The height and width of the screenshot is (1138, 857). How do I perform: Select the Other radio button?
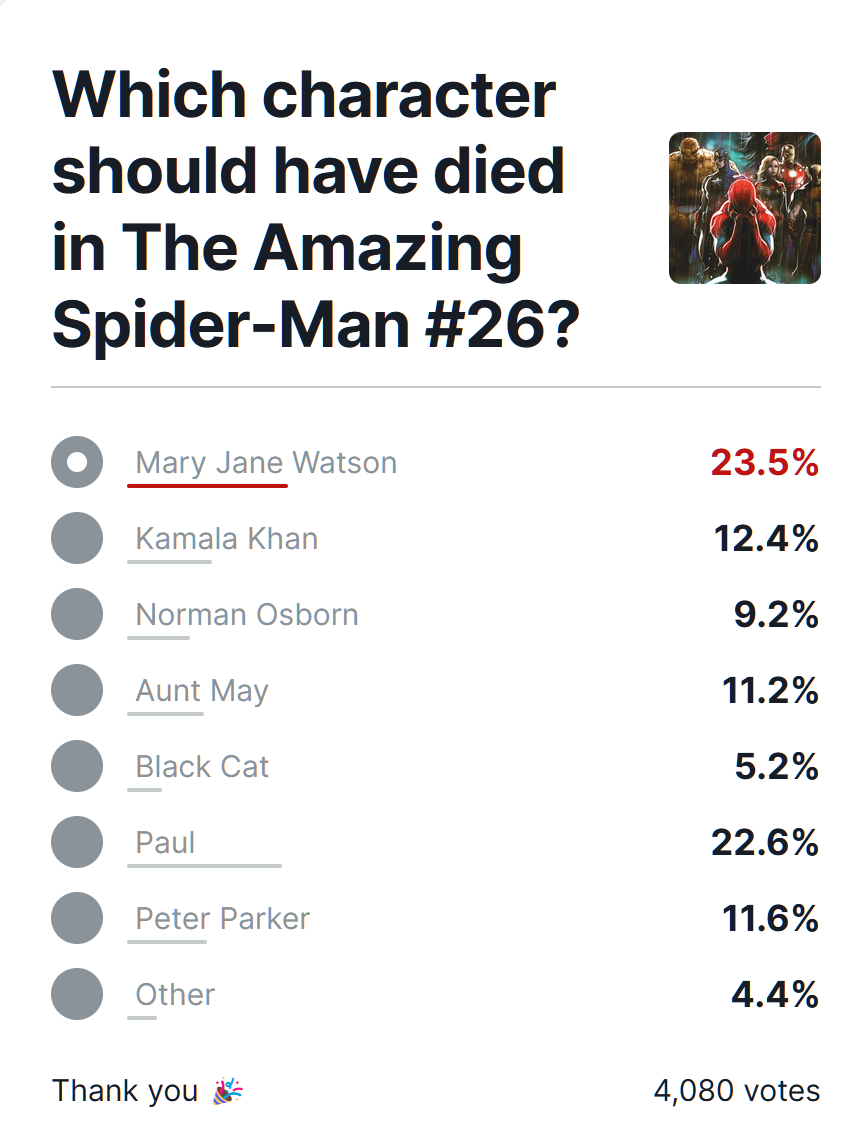coord(77,994)
